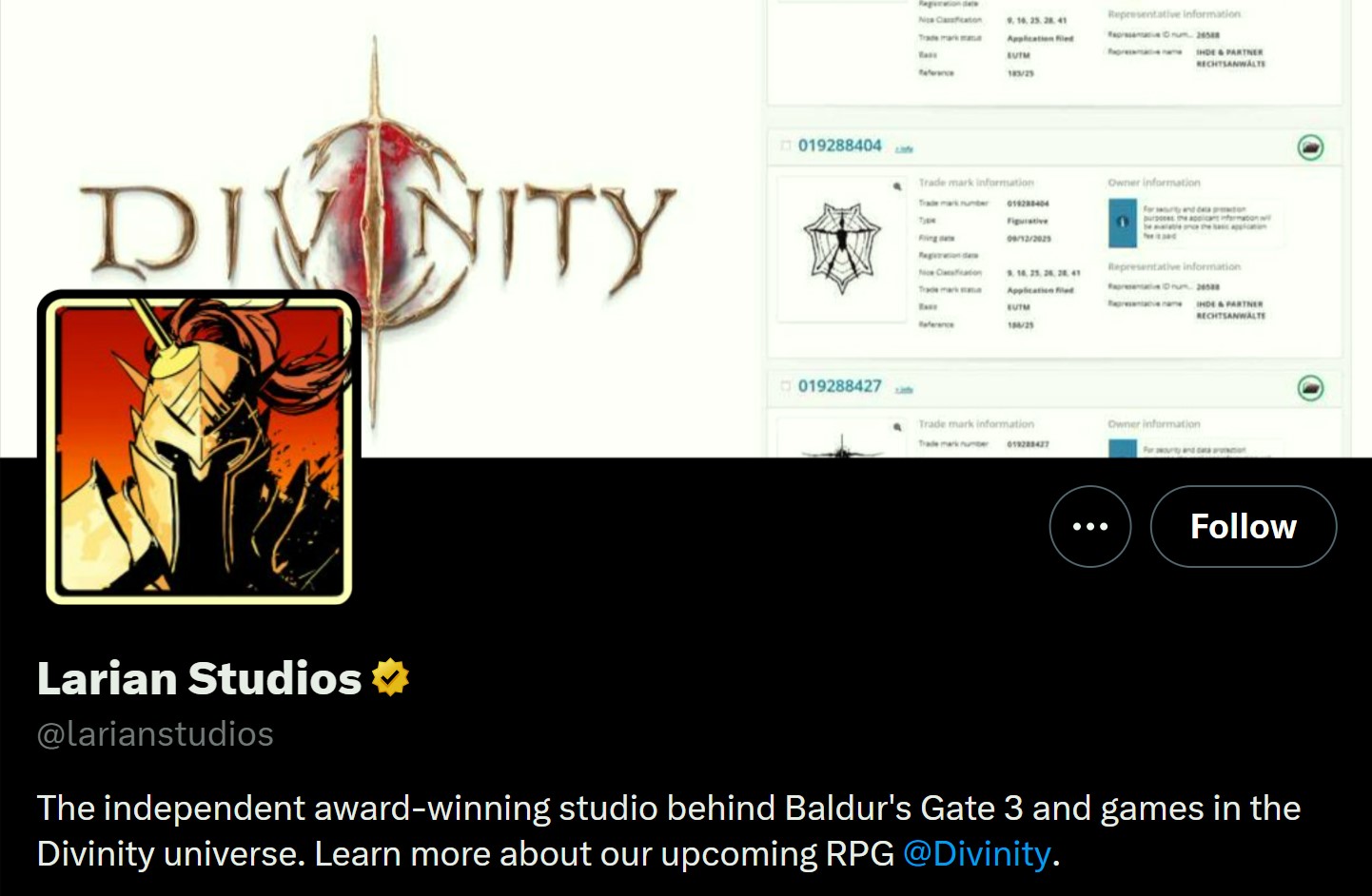Click green folder icon on 019288427 row
Screen dimensions: 1372x896
point(1310,388)
